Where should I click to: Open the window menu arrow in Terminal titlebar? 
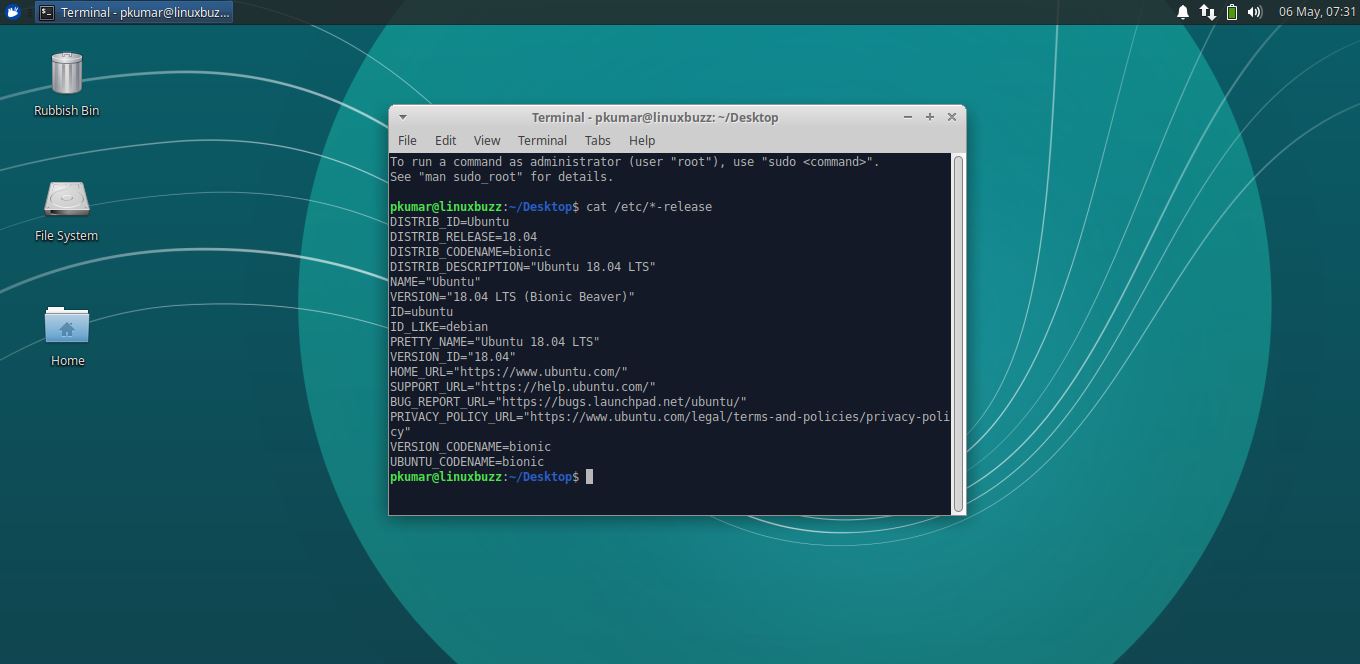tap(403, 117)
